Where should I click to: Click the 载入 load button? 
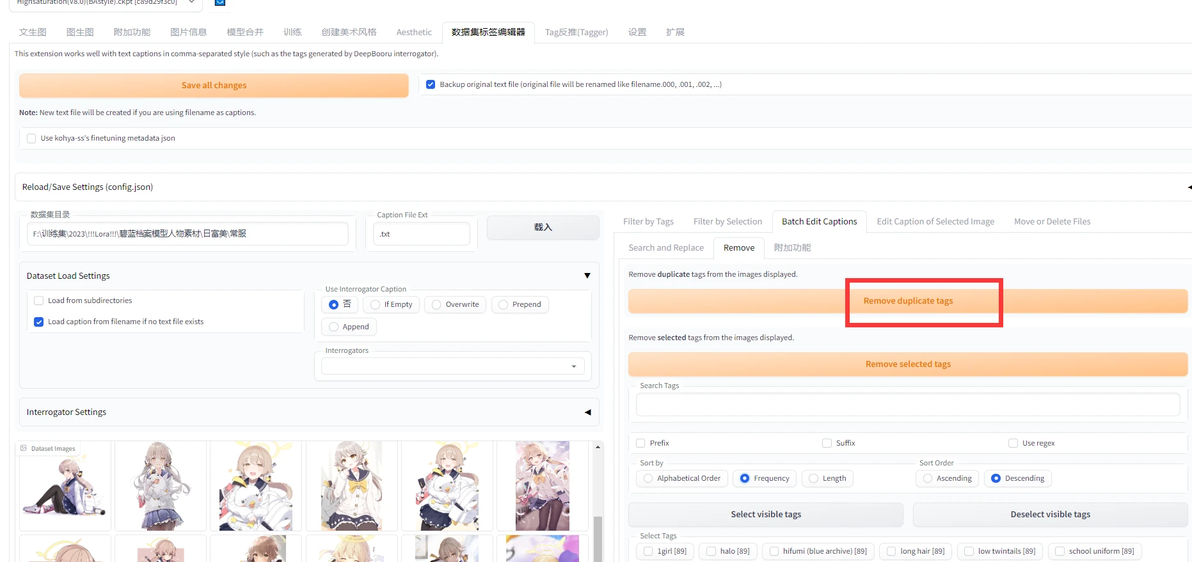543,227
